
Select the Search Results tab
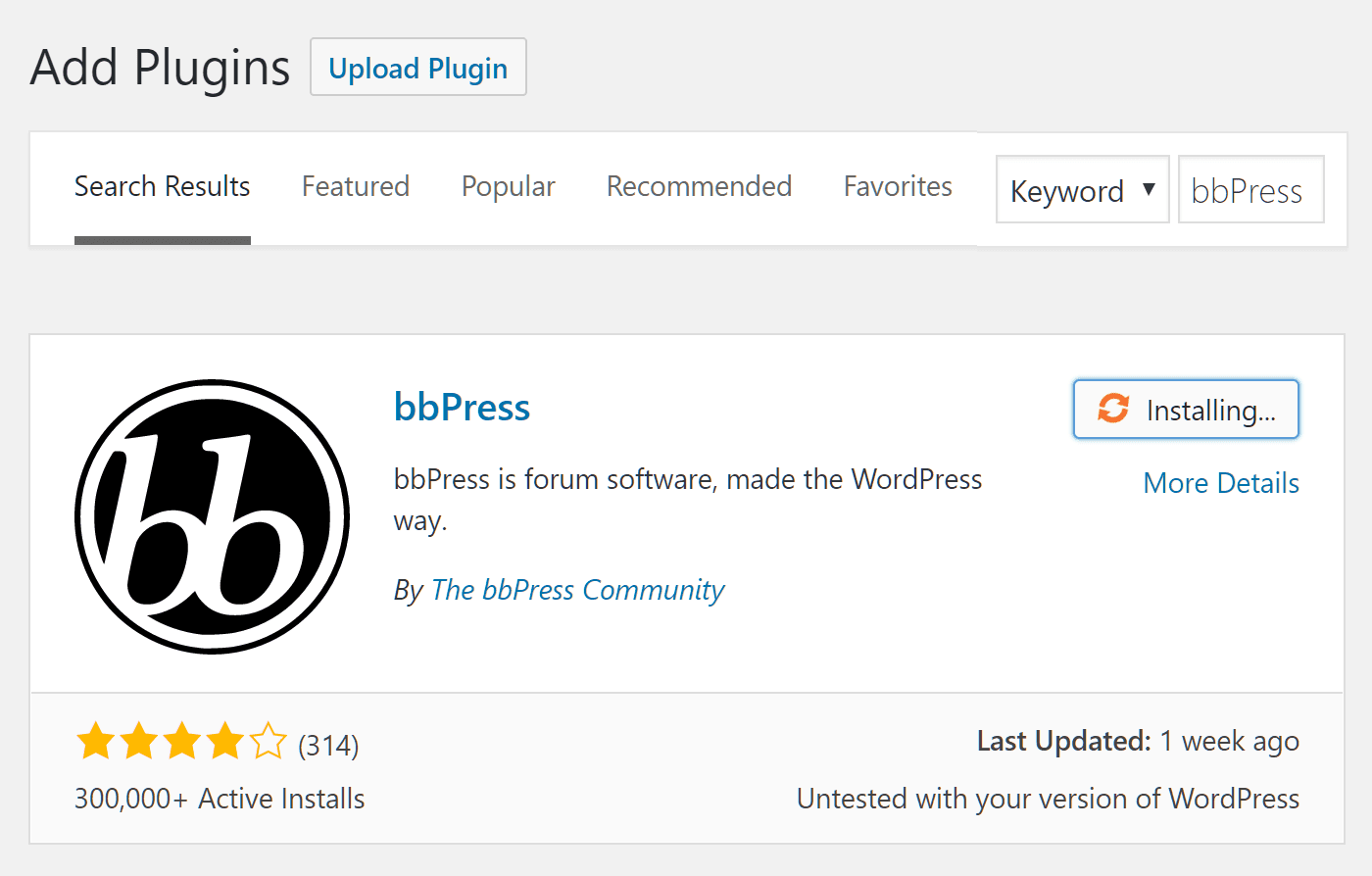click(162, 186)
